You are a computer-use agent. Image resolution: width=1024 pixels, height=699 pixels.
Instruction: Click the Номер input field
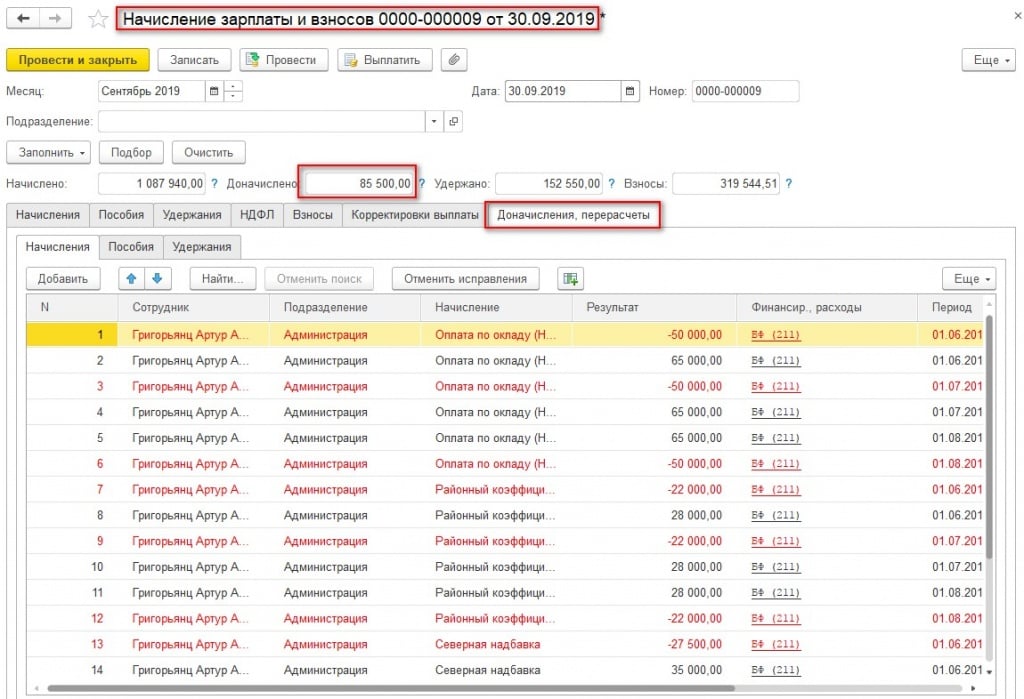(x=744, y=91)
